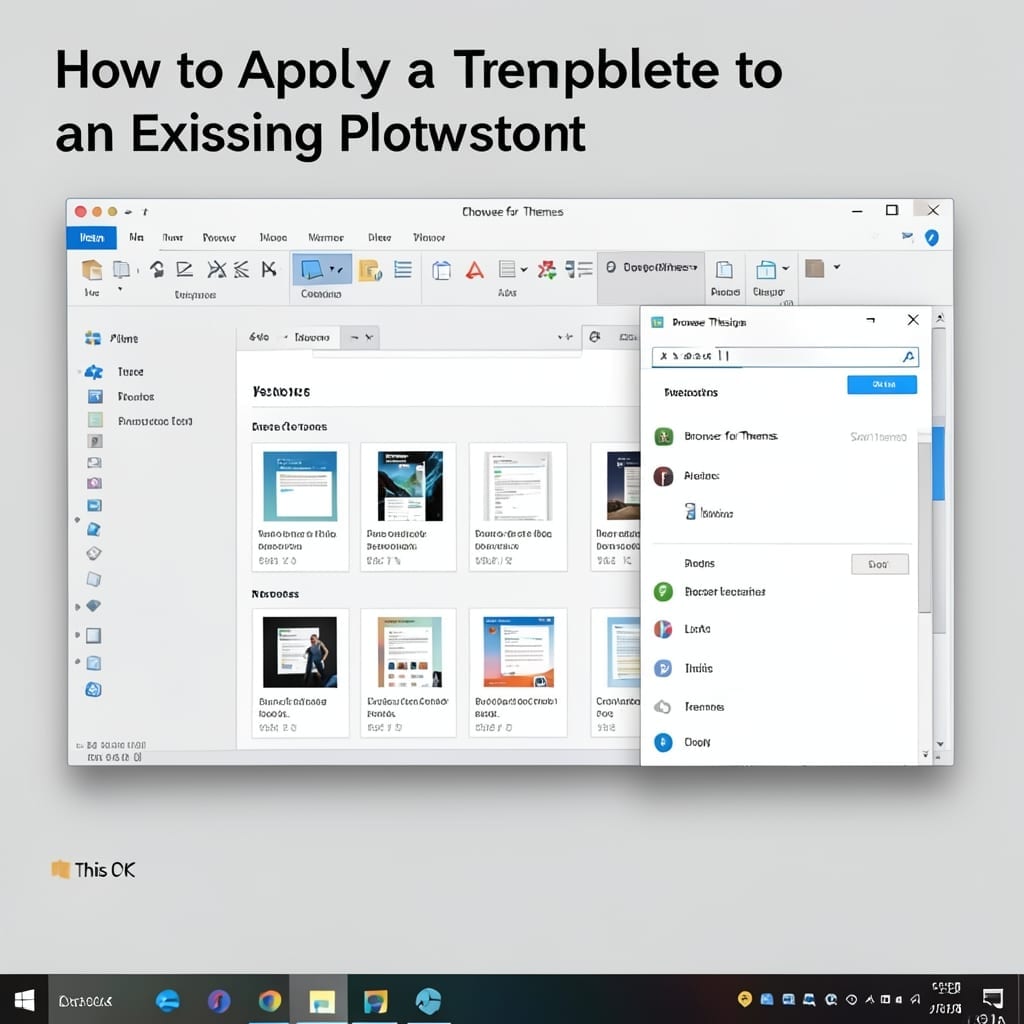Open the small arrow under the paste icon

tap(120, 289)
